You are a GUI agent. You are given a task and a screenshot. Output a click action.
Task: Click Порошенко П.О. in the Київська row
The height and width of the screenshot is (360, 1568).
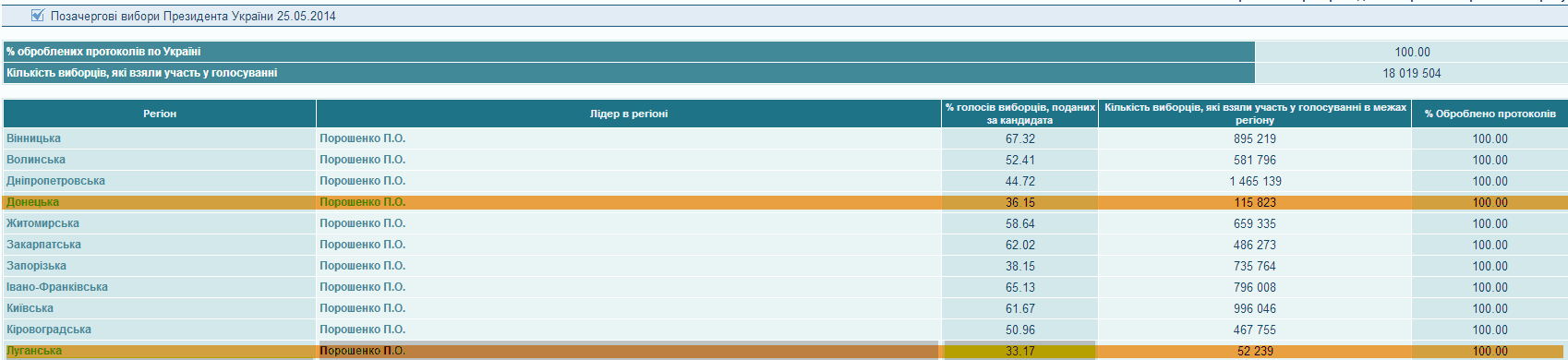(363, 308)
